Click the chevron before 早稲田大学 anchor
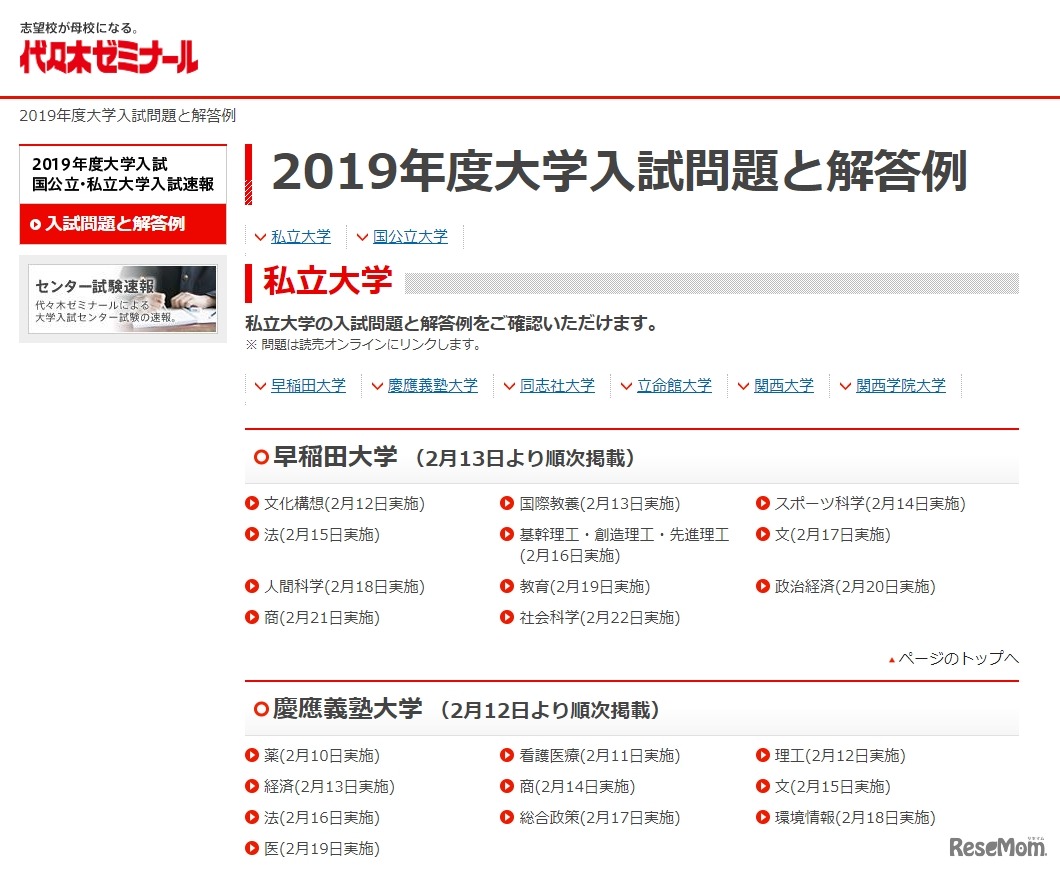Screen dimensions: 1060x870 (260, 387)
